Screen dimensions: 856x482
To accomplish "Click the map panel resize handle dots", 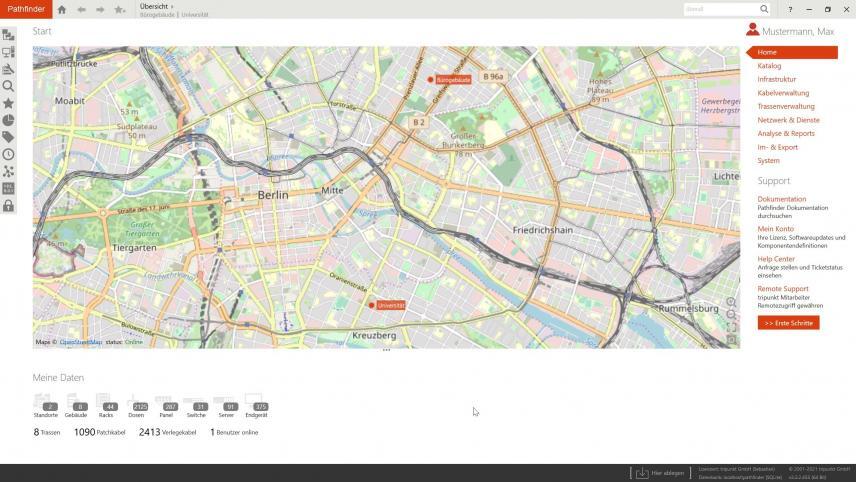I will 386,350.
